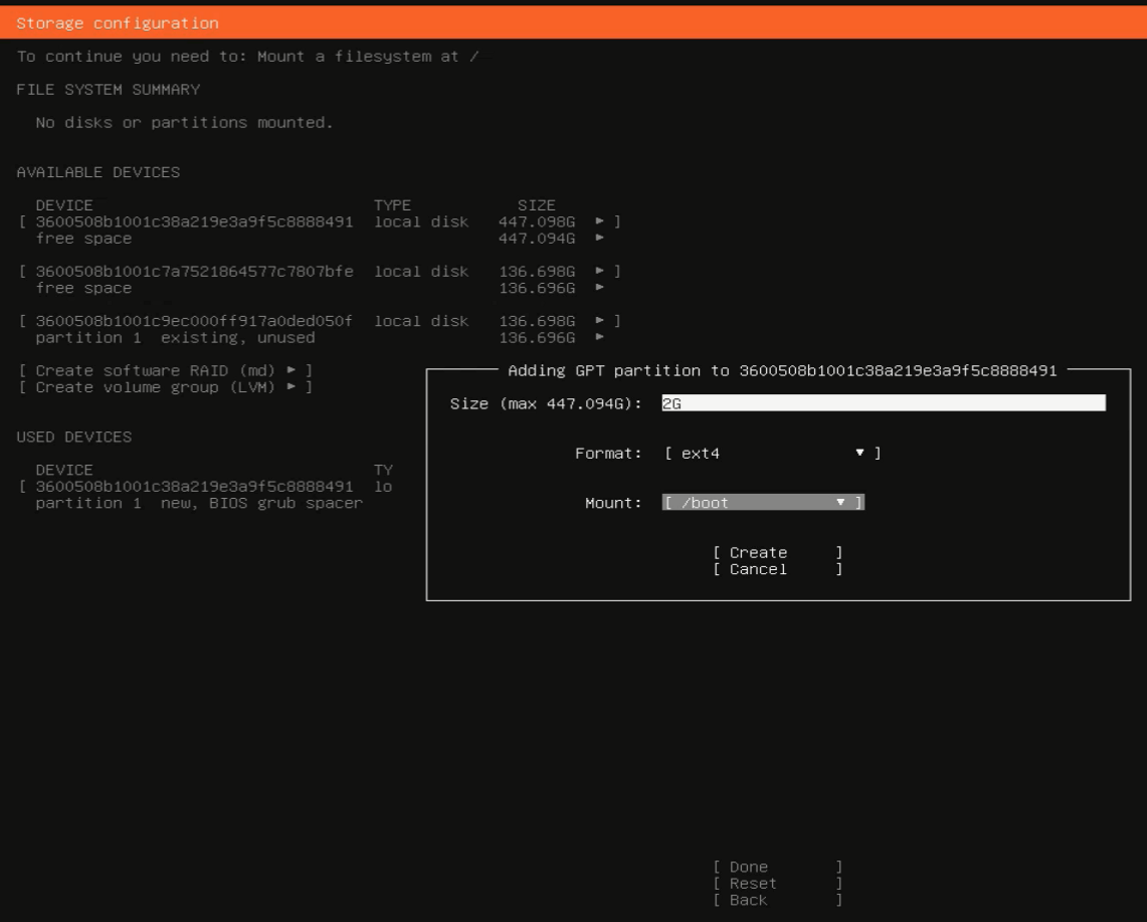The height and width of the screenshot is (922, 1147).
Task: Select the Back button at bottom
Action: coord(778,901)
